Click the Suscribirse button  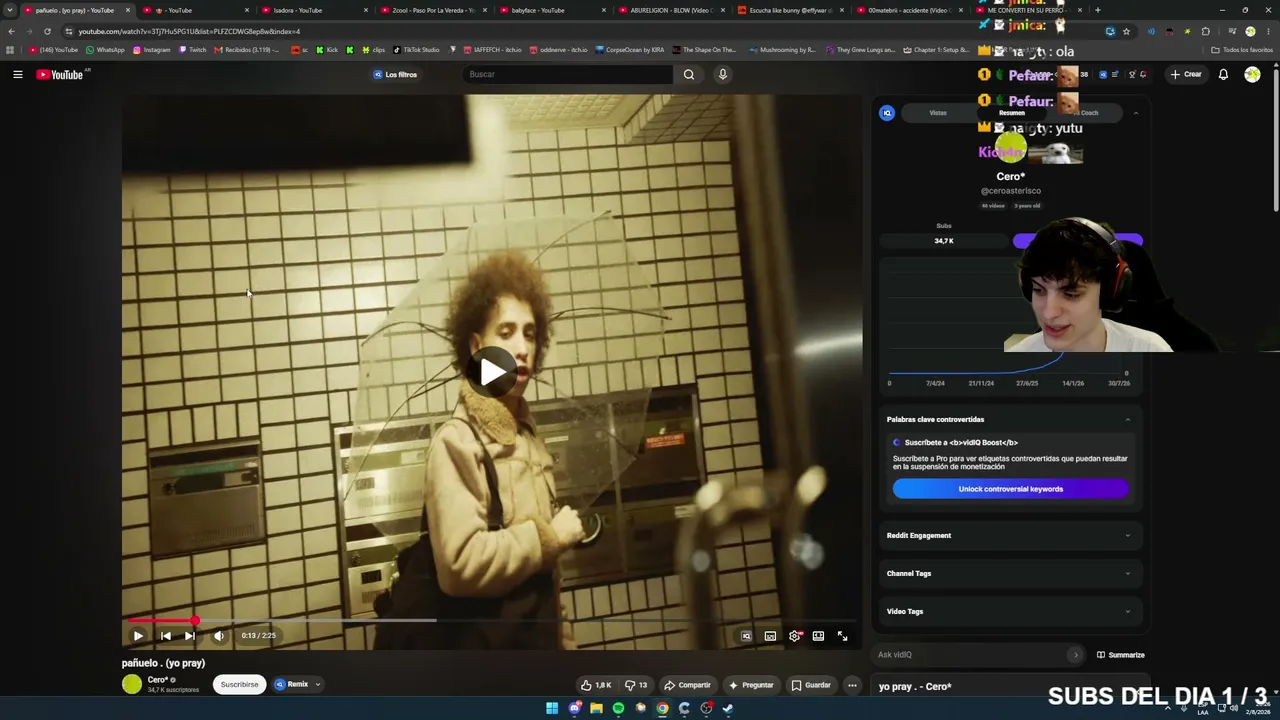pyautogui.click(x=239, y=685)
